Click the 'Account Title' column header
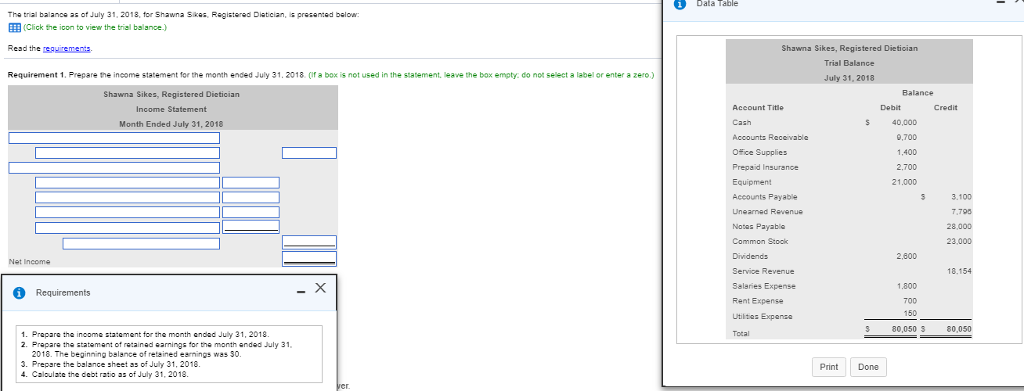Image resolution: width=1024 pixels, height=391 pixels. click(x=758, y=108)
